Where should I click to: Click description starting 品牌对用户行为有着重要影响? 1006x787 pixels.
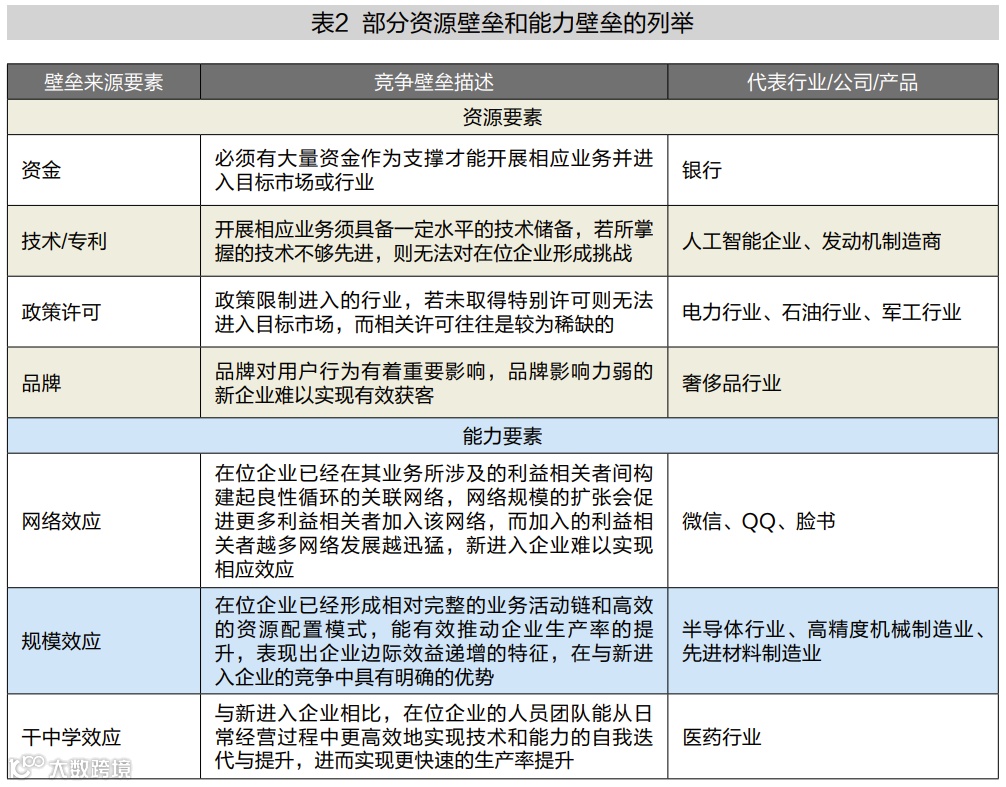434,384
